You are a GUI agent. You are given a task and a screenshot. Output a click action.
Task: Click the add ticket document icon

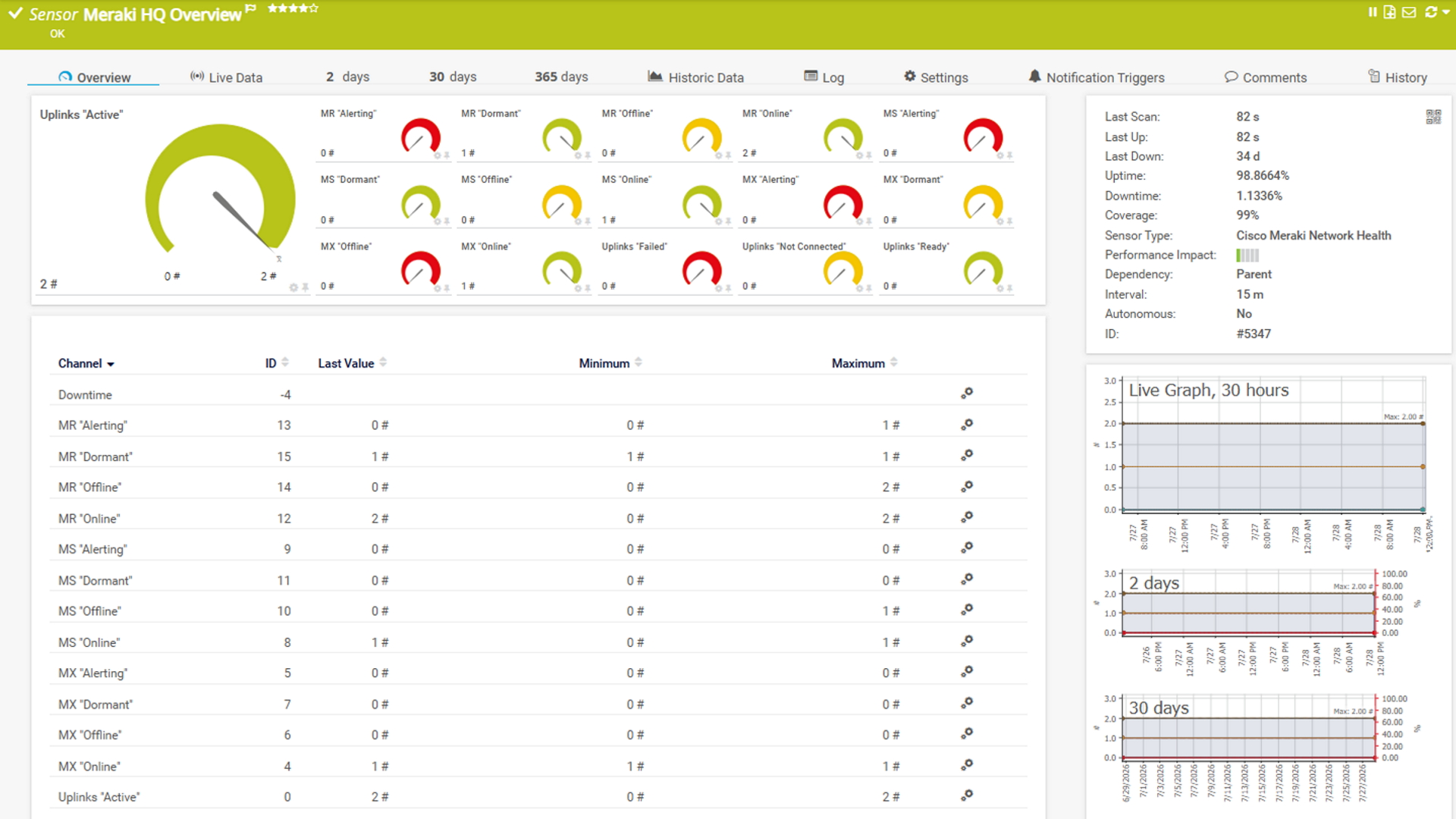point(1389,12)
